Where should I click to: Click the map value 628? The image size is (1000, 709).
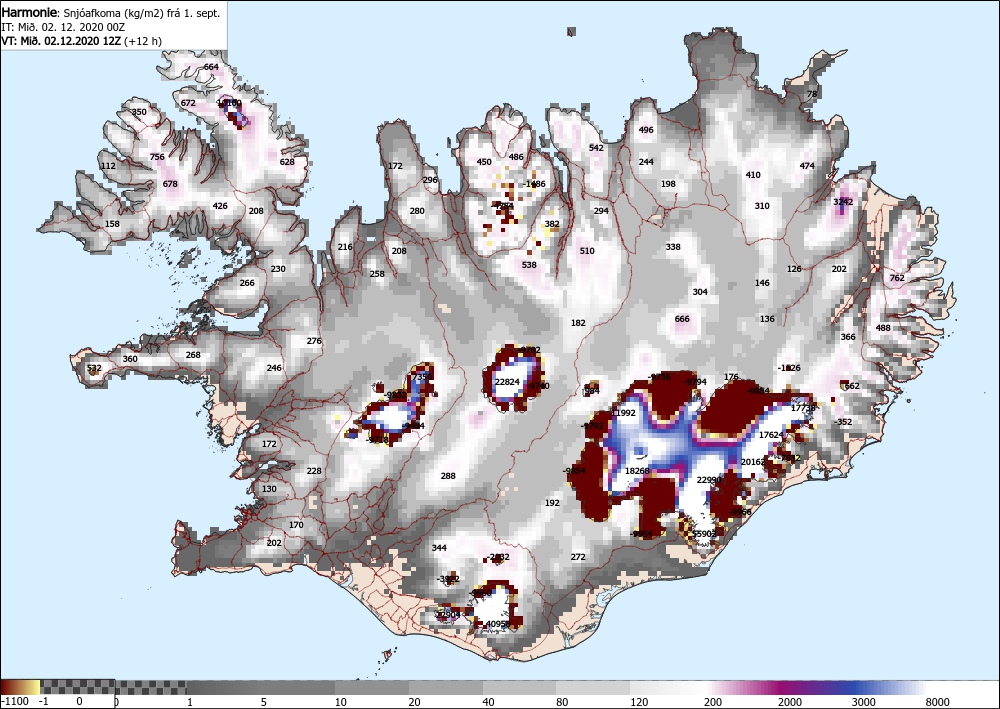pos(288,162)
